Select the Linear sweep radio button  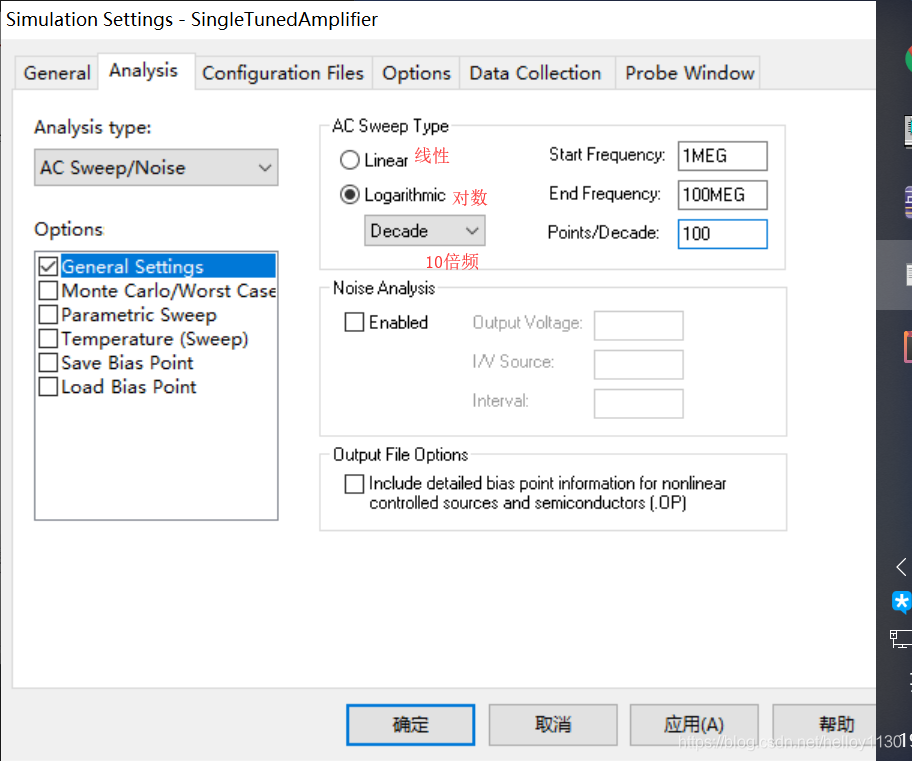click(x=350, y=159)
